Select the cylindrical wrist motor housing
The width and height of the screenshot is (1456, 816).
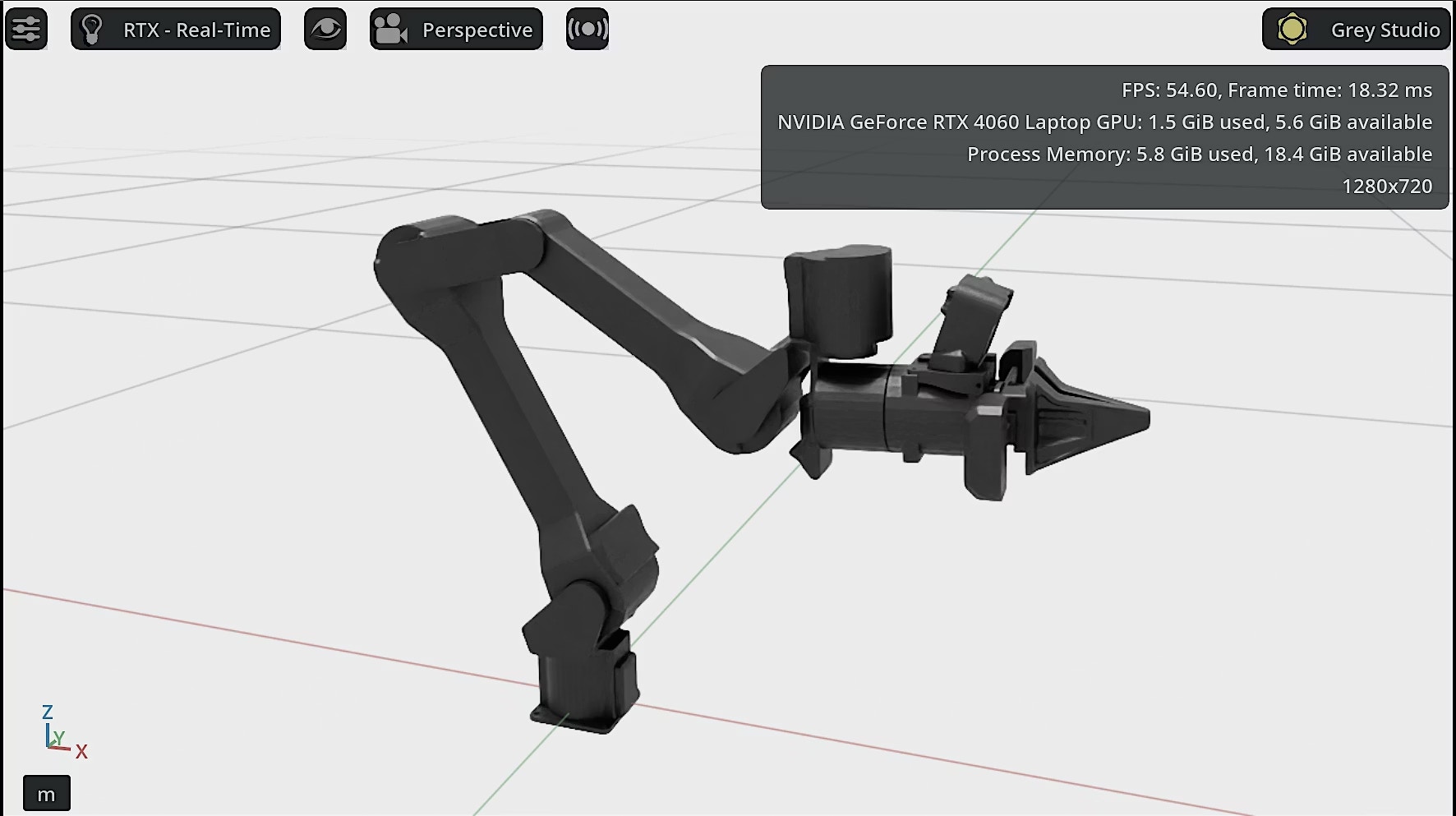(840, 300)
